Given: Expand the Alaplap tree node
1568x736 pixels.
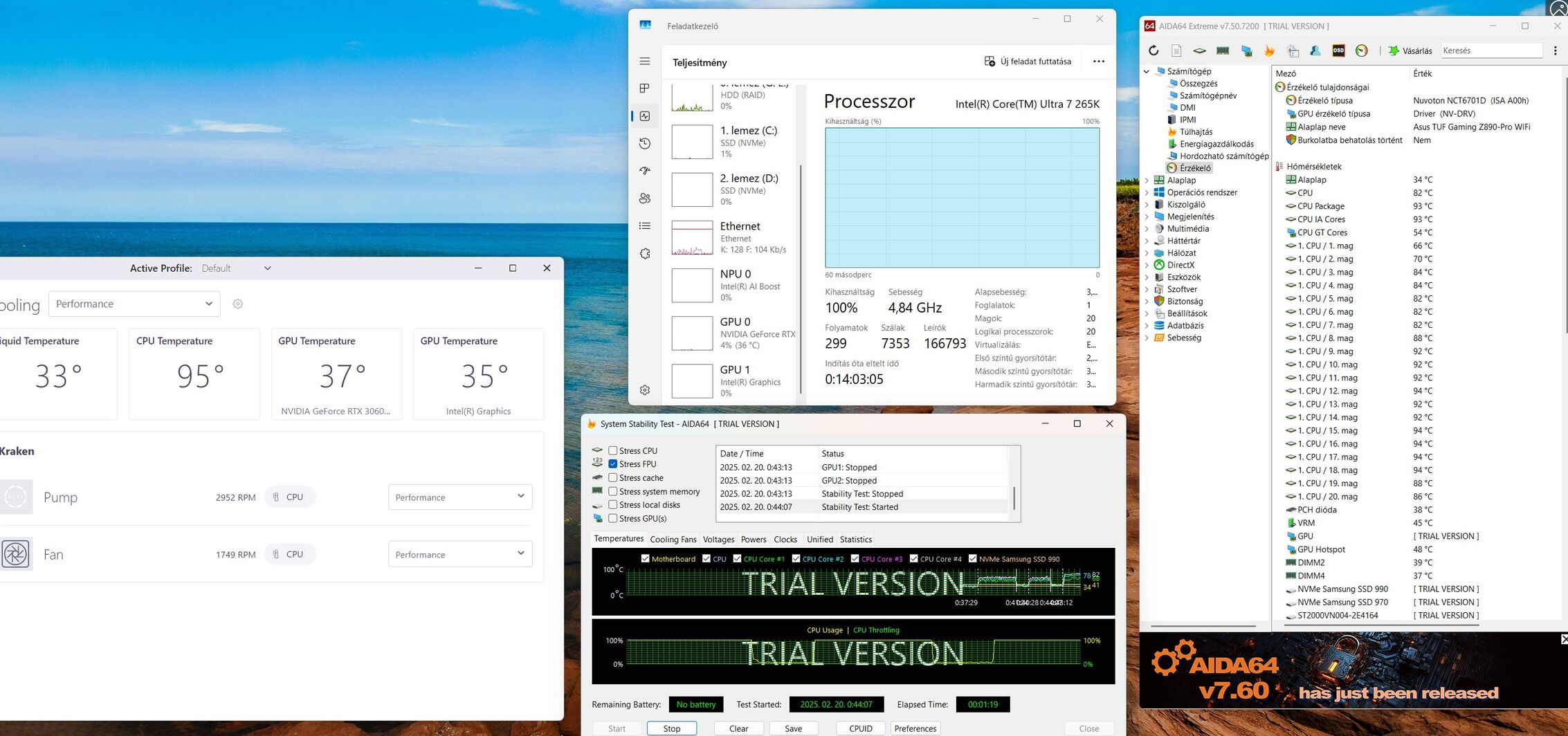Looking at the screenshot, I should pos(1147,181).
